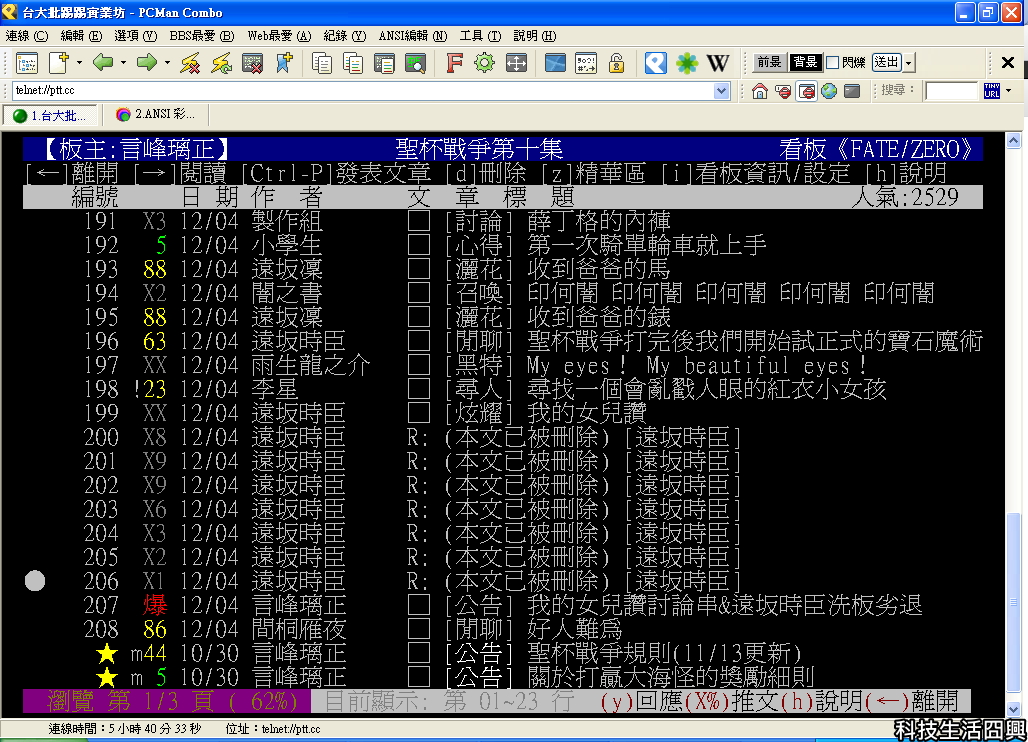Viewport: 1028px width, 742px height.
Task: Click the green flower icon
Action: (686, 63)
